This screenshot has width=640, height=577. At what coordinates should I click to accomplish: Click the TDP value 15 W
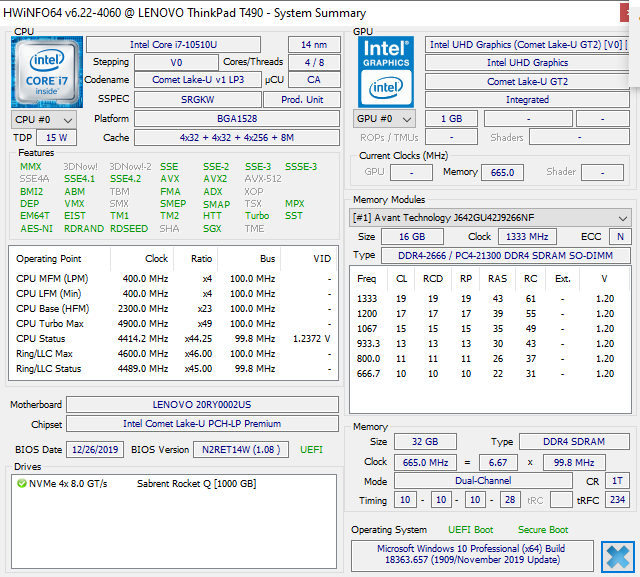(56, 138)
